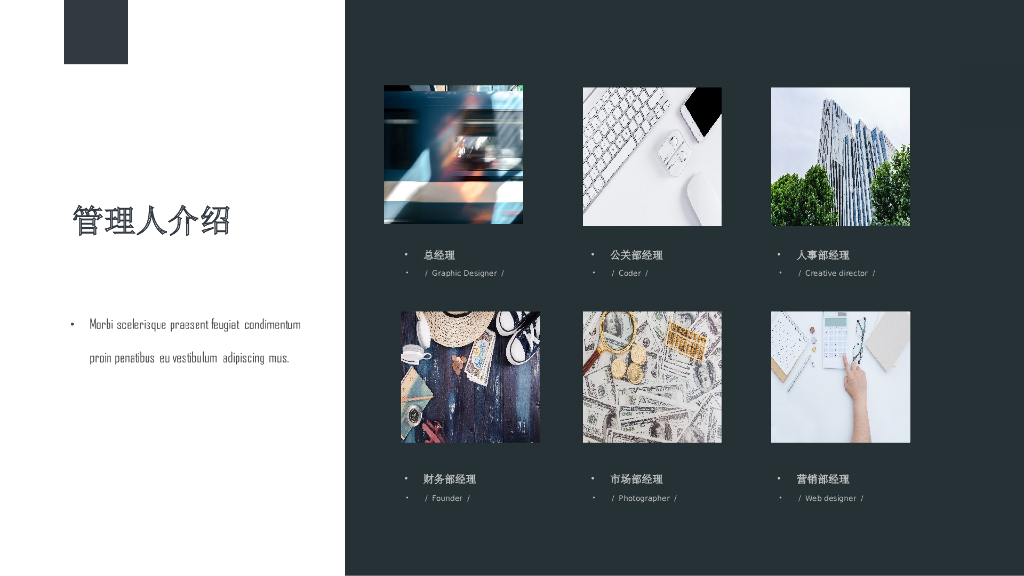
Task: Click the 市场部经理 label
Action: click(x=637, y=479)
